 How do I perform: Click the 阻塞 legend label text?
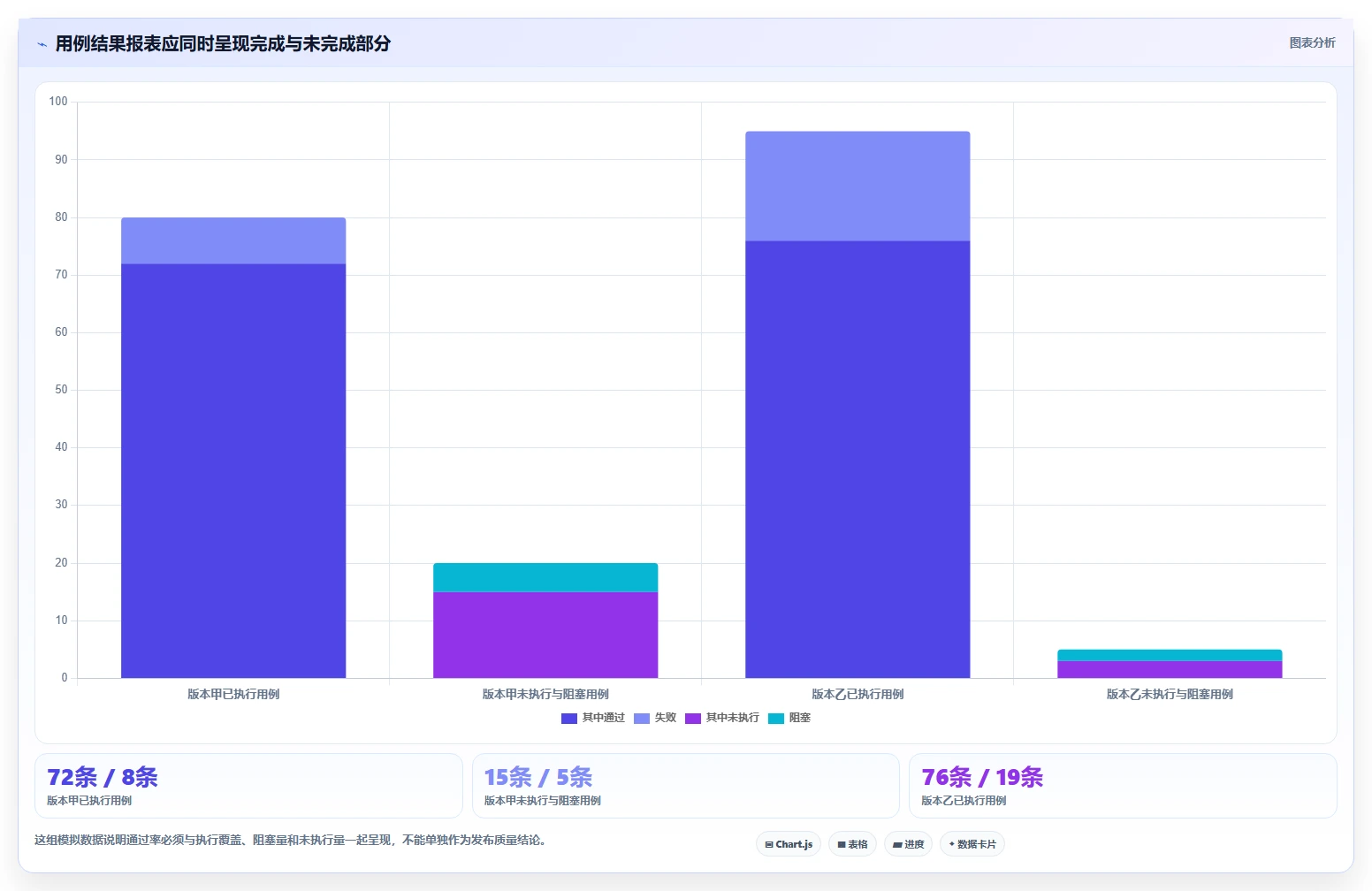(800, 718)
